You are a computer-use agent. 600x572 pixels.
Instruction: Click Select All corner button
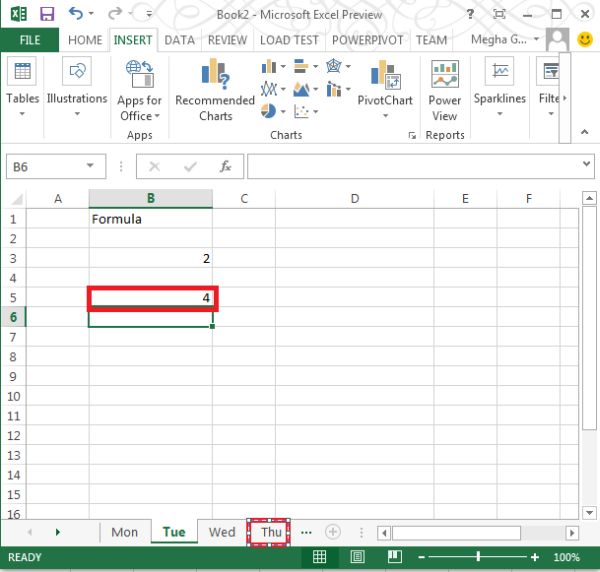pyautogui.click(x=15, y=199)
